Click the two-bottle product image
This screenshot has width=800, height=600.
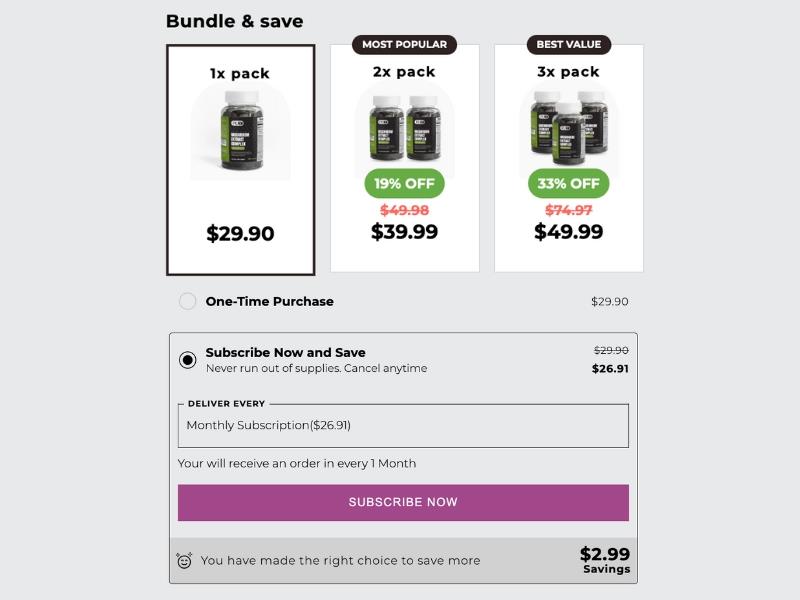point(404,127)
